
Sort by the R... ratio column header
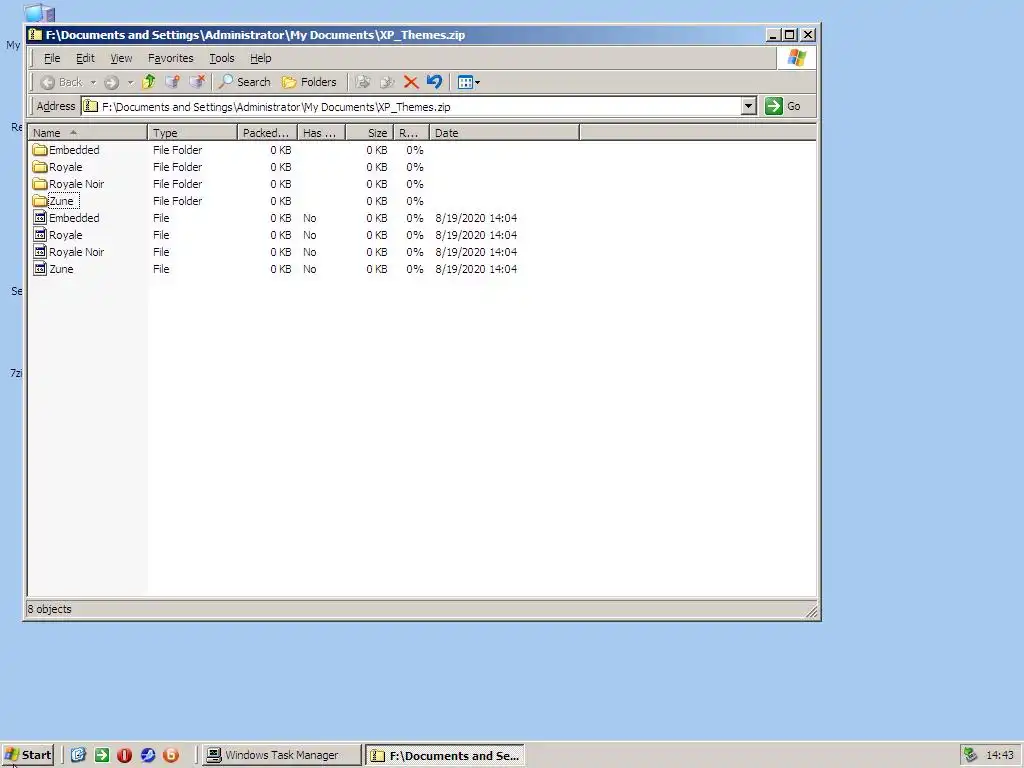pyautogui.click(x=411, y=133)
